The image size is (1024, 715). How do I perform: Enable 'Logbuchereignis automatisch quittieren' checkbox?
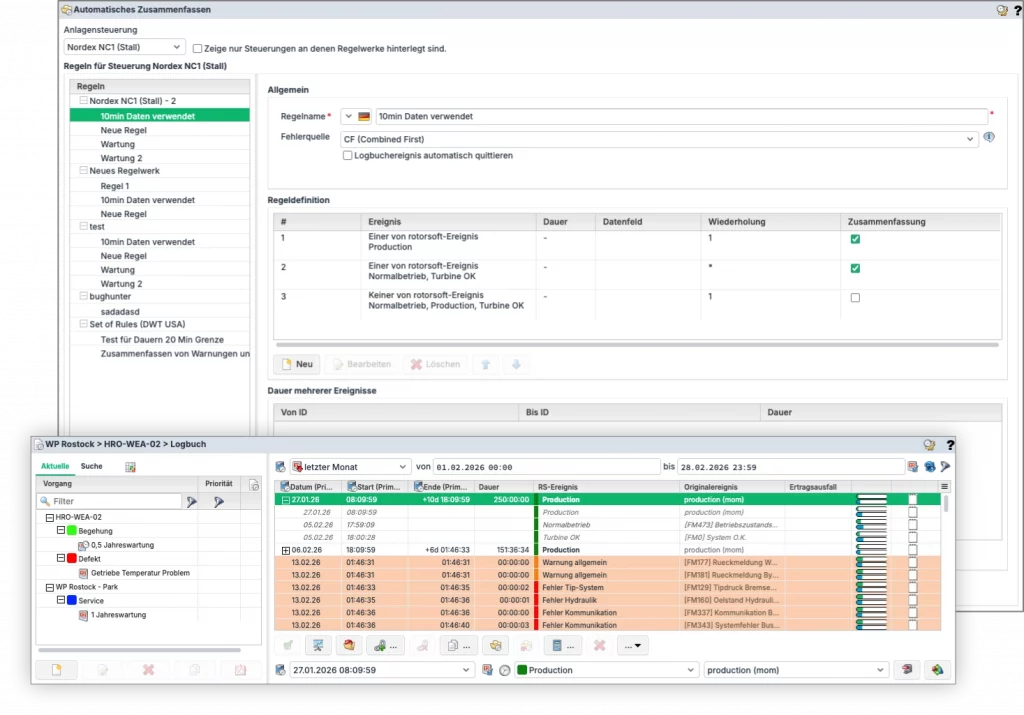click(348, 156)
